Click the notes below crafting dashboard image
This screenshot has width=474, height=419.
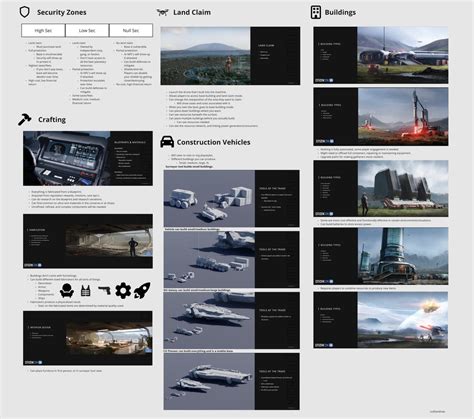point(71,199)
